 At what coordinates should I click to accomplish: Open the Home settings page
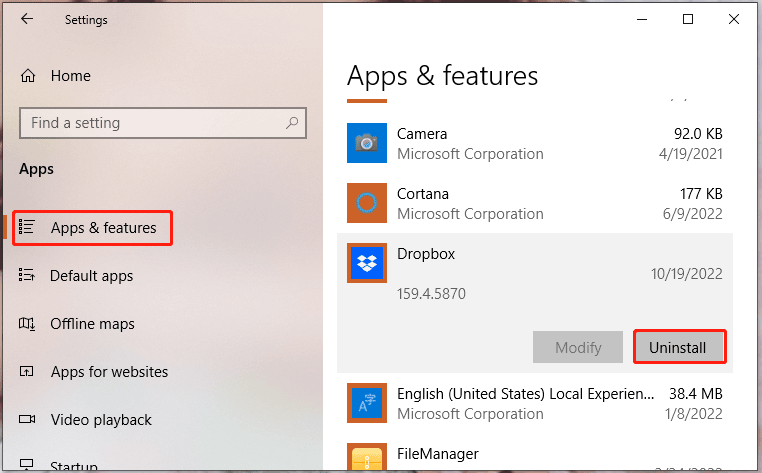point(70,76)
